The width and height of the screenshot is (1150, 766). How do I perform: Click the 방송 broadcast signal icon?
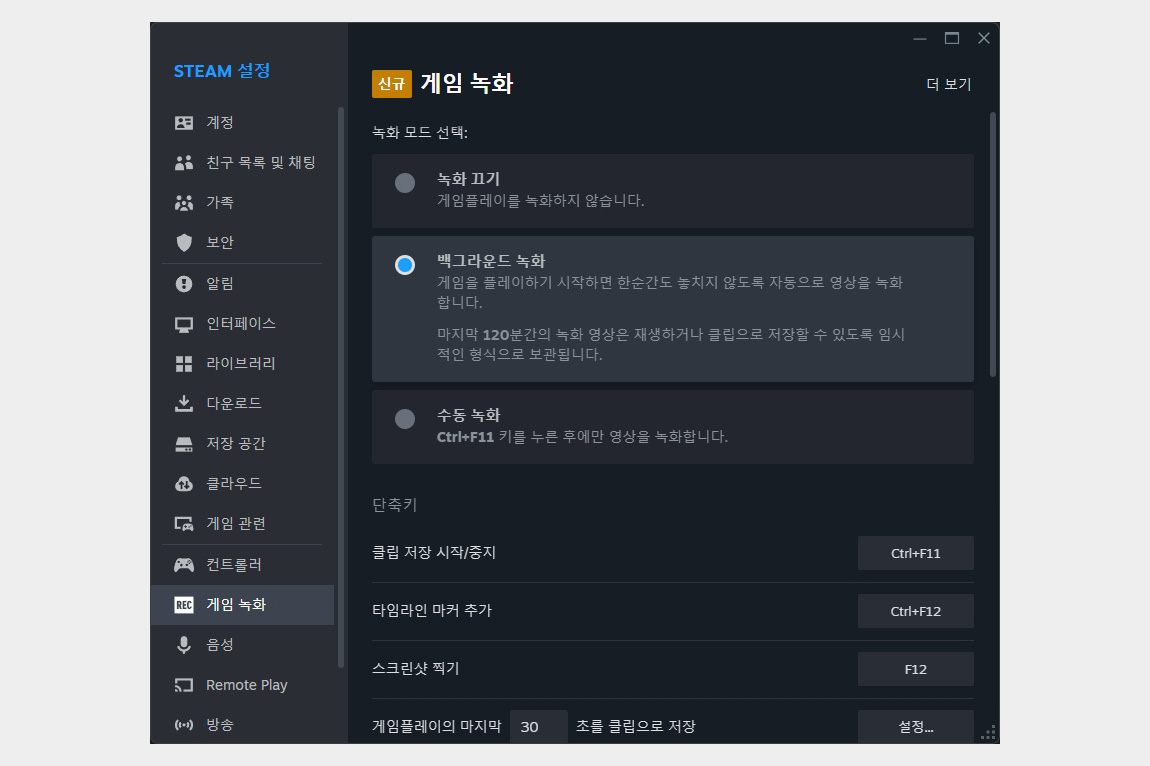(183, 725)
